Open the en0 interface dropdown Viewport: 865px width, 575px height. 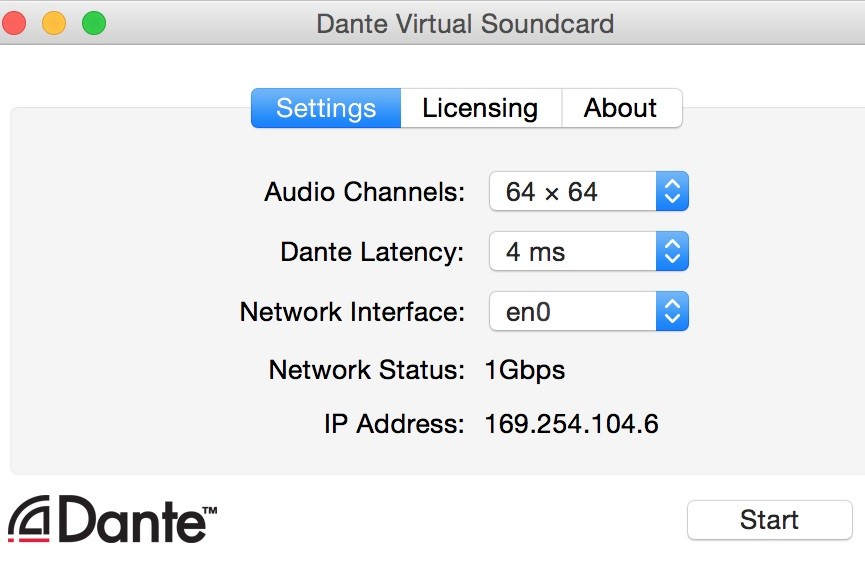click(x=589, y=311)
